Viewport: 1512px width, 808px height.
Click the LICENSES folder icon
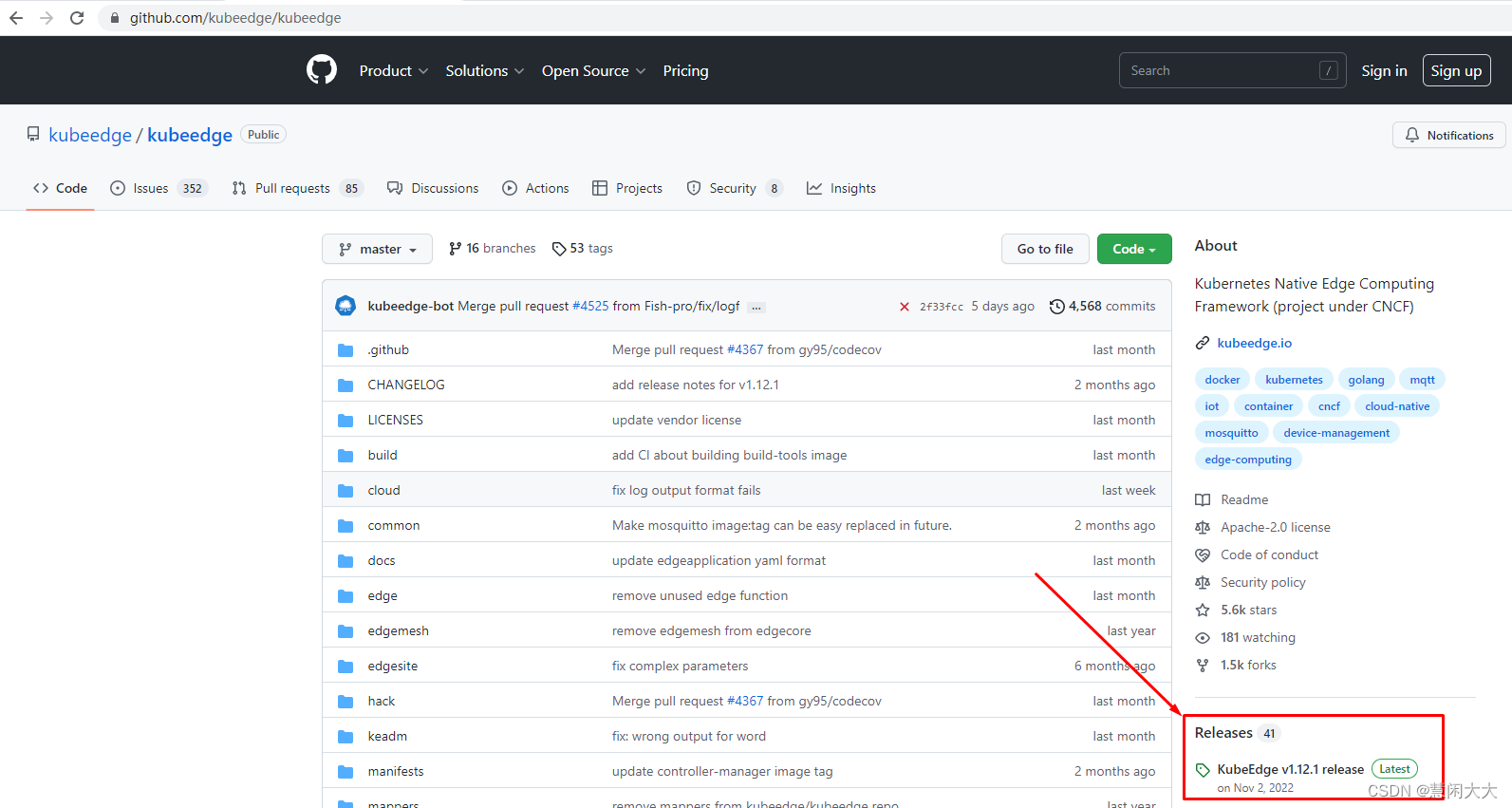click(x=345, y=421)
